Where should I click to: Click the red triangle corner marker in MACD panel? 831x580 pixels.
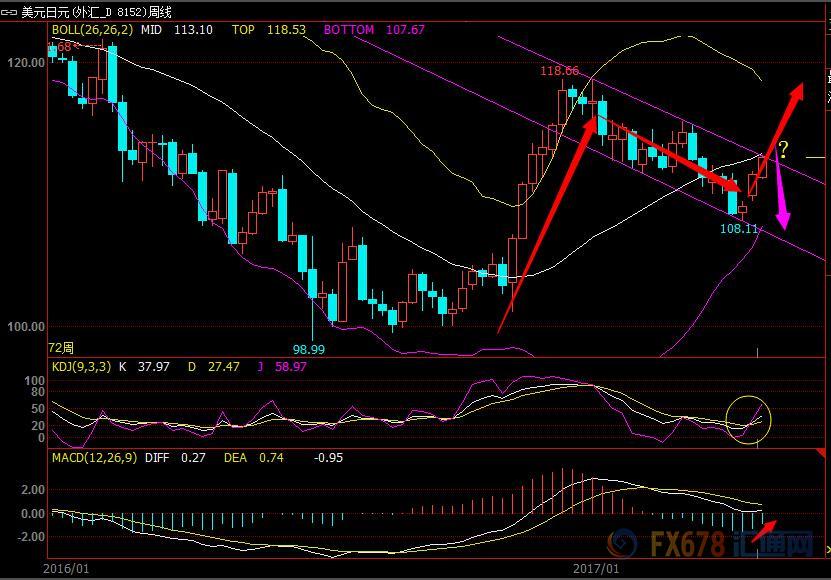coord(821,453)
